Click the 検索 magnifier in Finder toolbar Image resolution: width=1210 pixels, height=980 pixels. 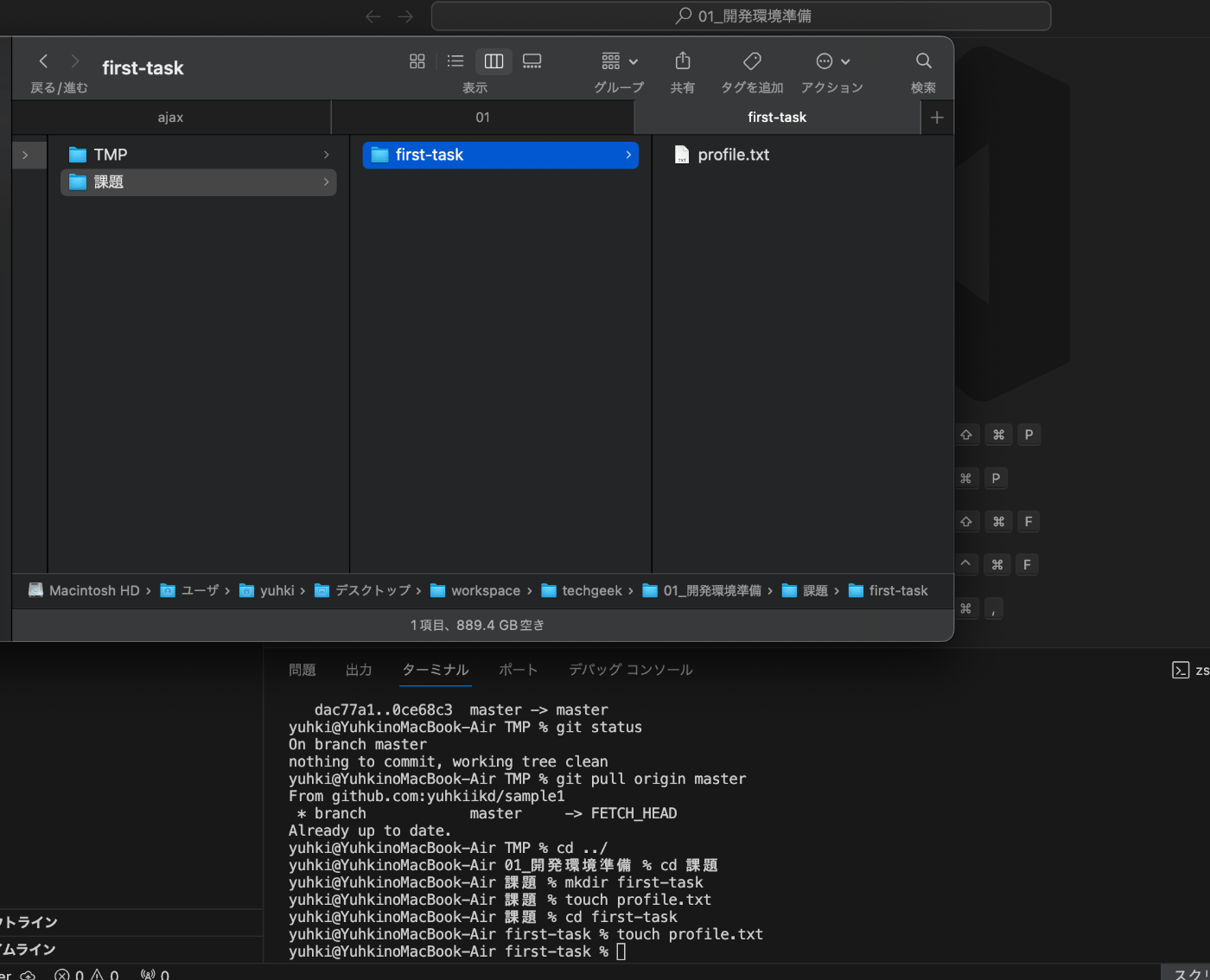[x=924, y=60]
